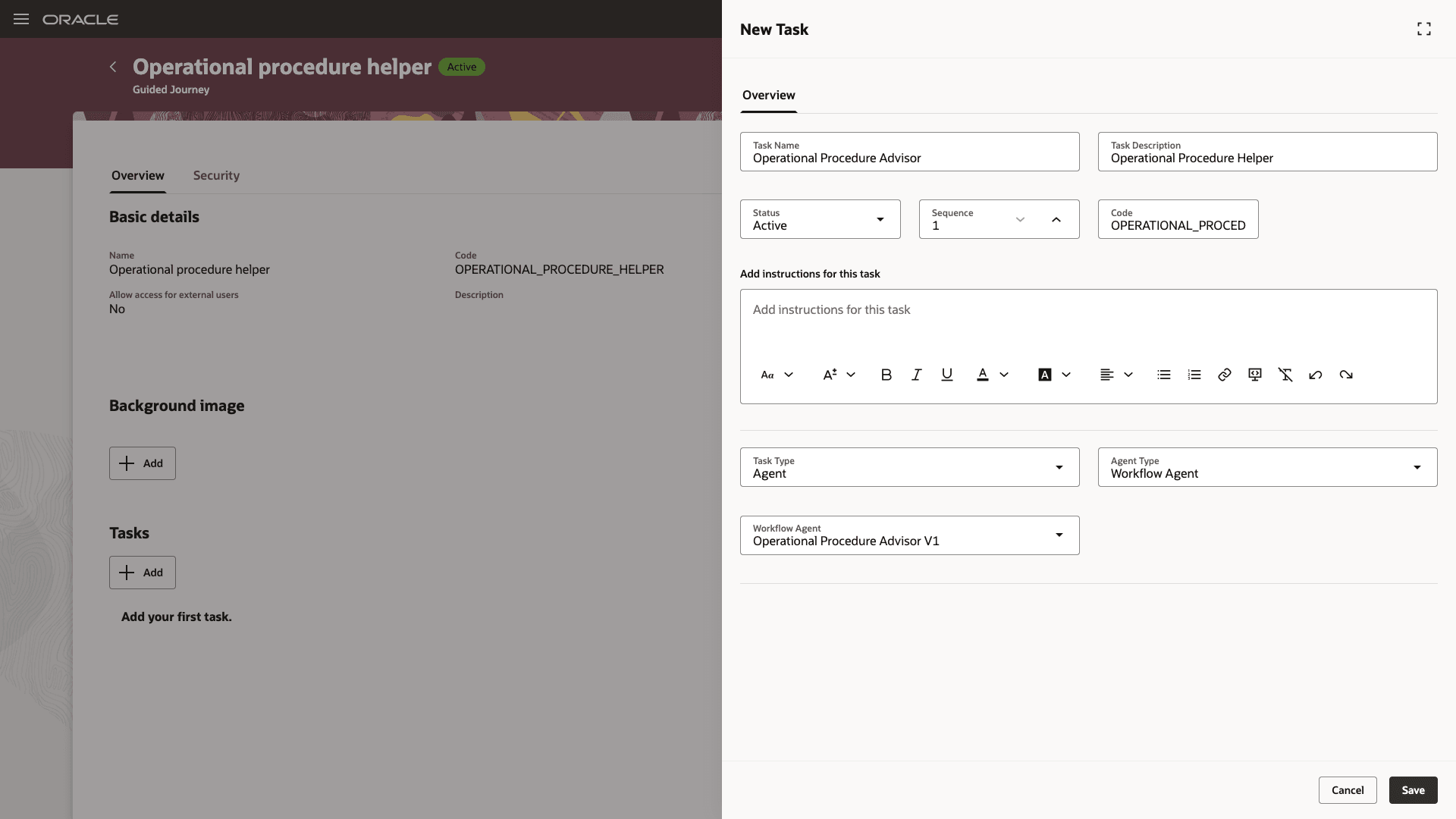This screenshot has height=819, width=1456.
Task: Toggle bulleted list in instructions editor
Action: (x=1164, y=375)
